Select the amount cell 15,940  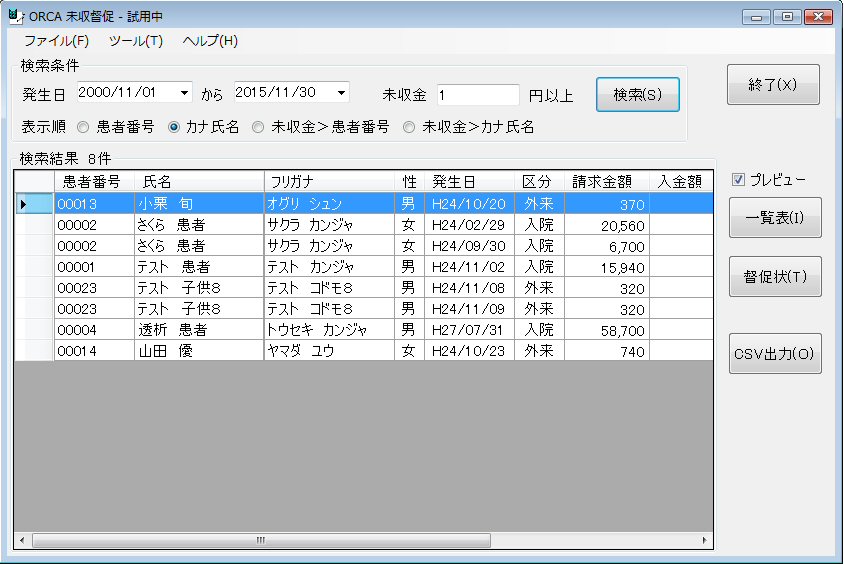607,267
